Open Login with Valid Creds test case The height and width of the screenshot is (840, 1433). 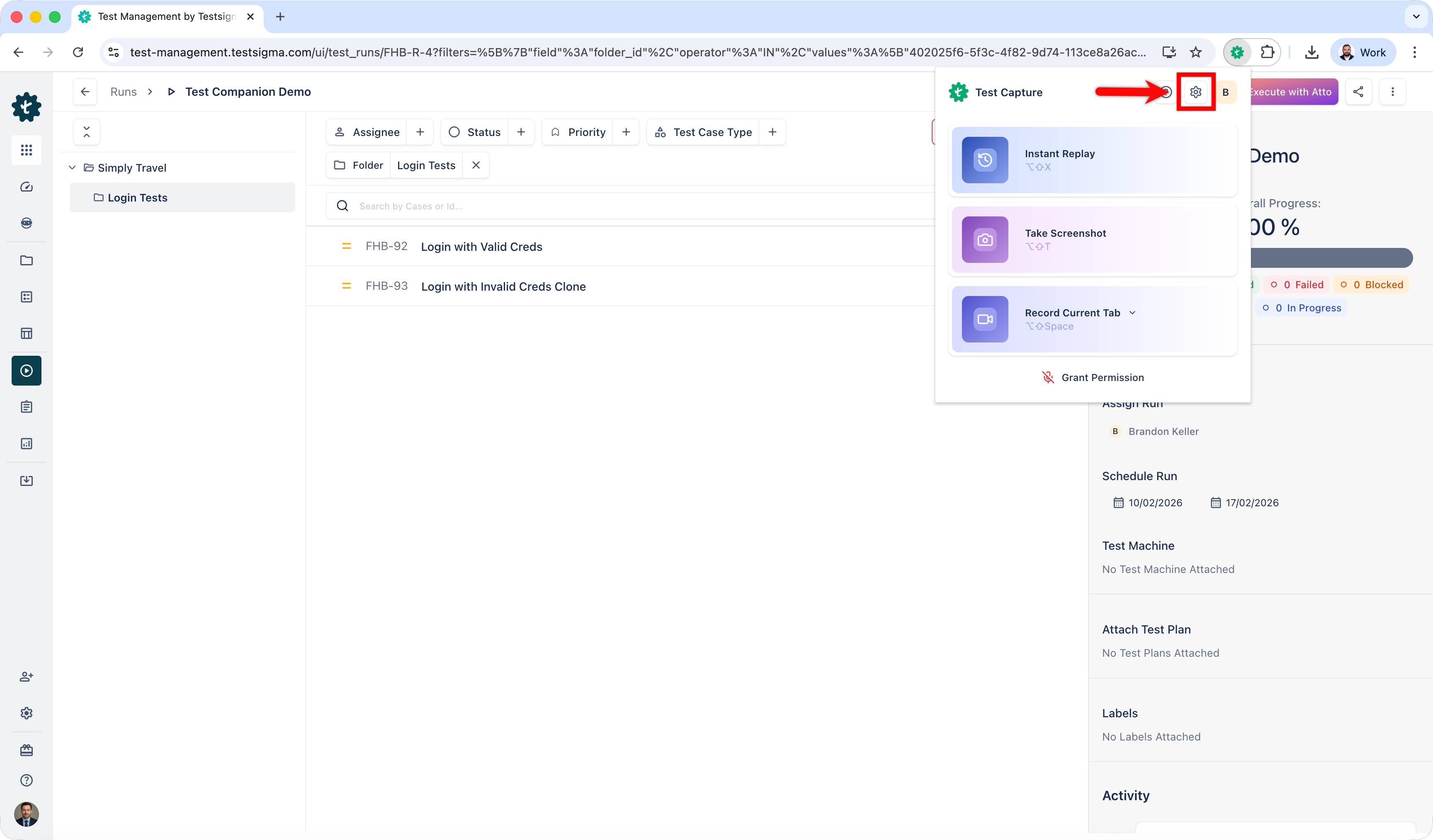(x=481, y=247)
